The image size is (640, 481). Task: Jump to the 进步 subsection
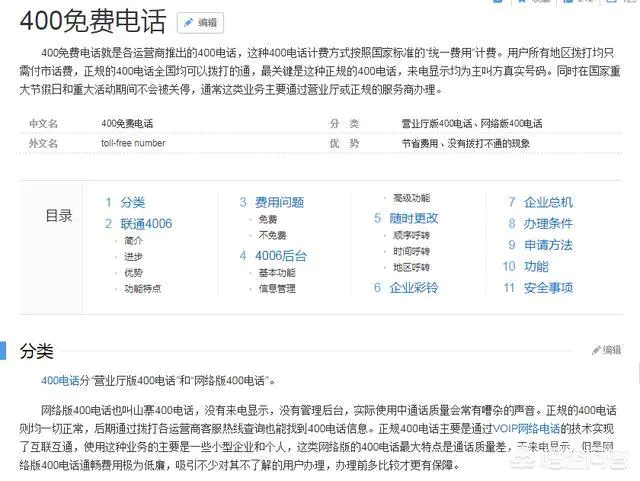[133, 256]
